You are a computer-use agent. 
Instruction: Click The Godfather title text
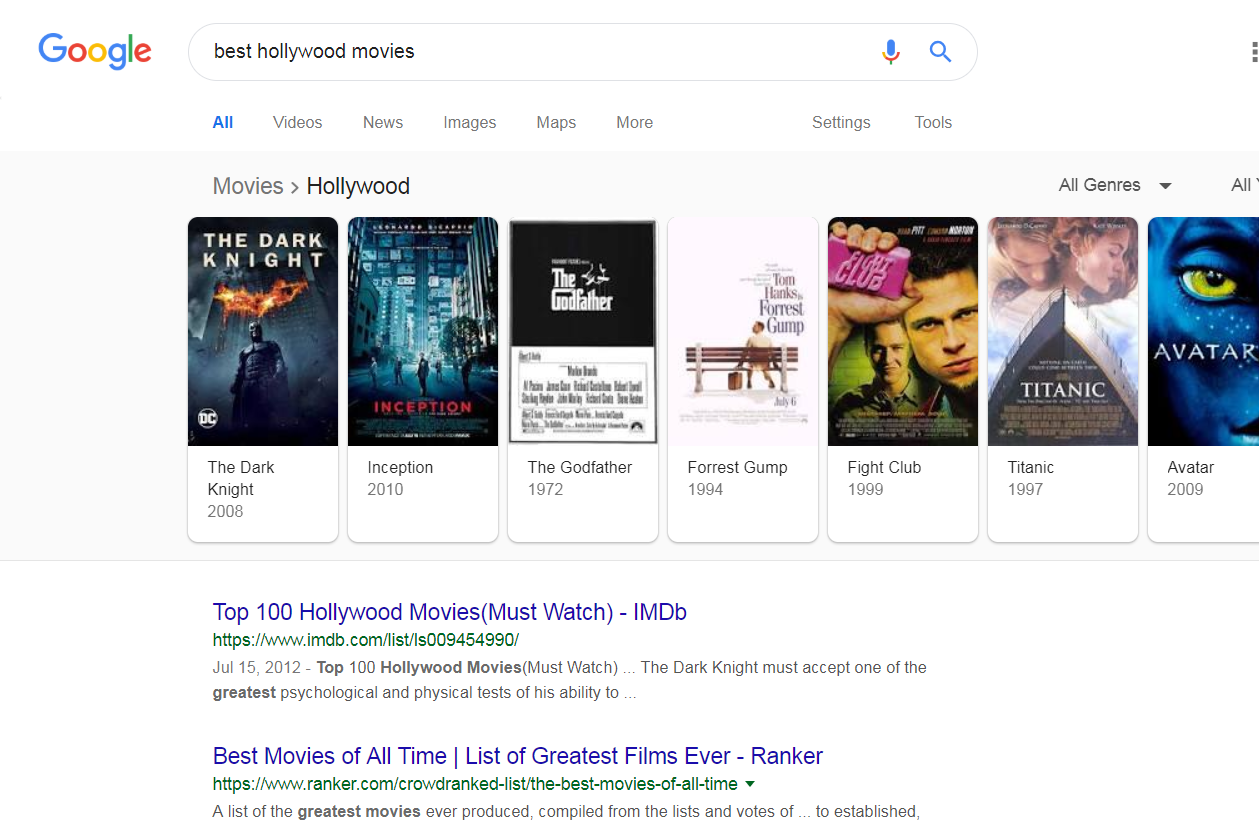pos(580,467)
